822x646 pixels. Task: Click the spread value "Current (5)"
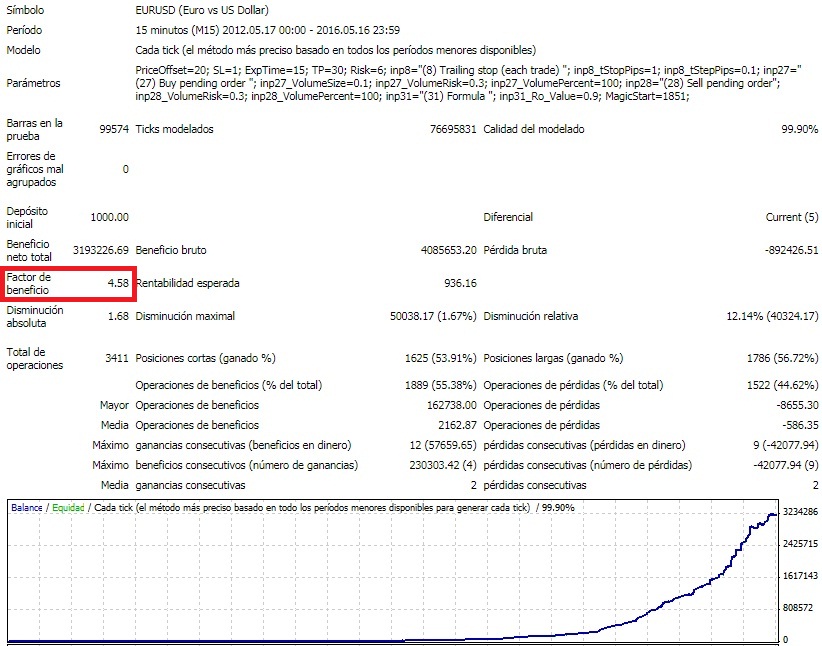tap(792, 217)
